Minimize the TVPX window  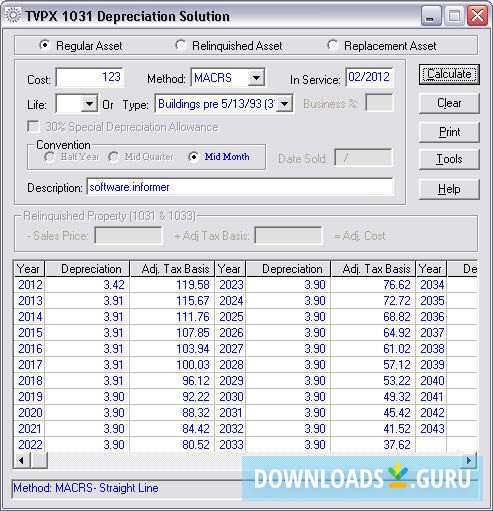click(x=430, y=16)
